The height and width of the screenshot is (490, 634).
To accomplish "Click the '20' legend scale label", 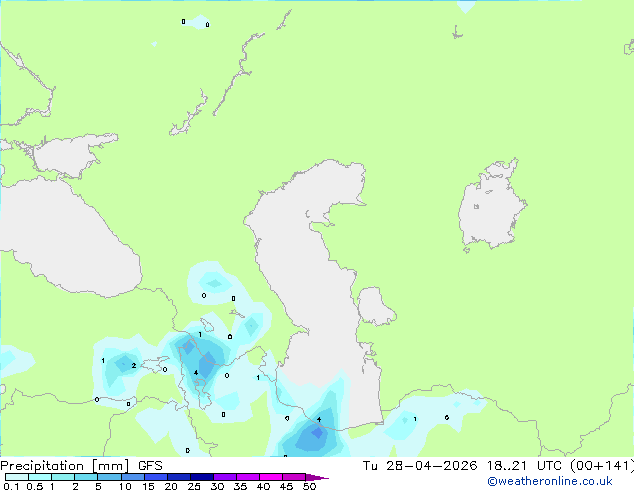I will [171, 486].
